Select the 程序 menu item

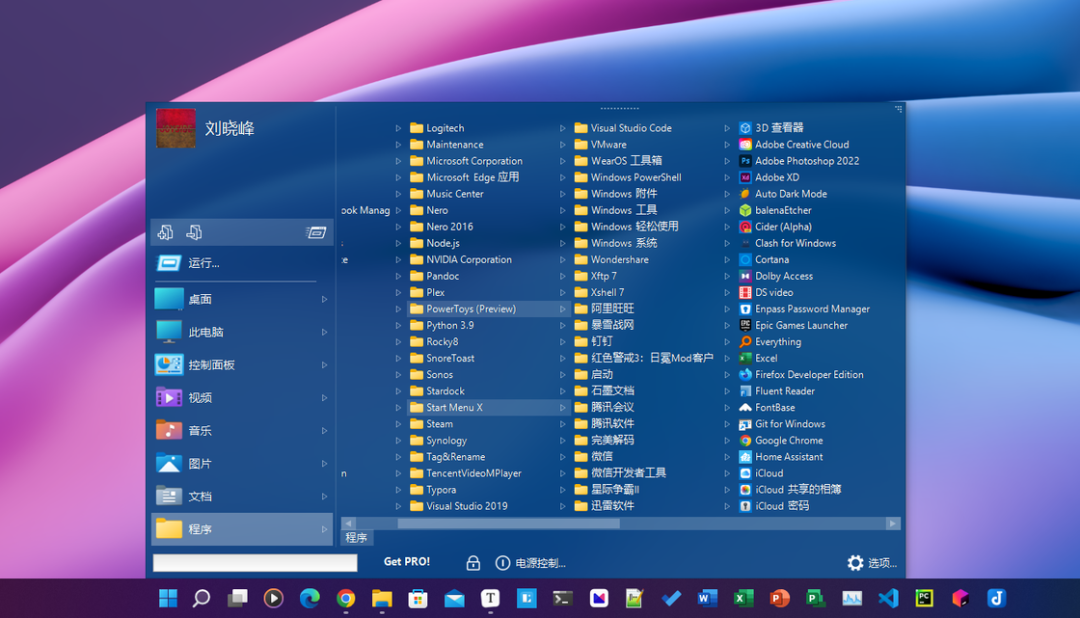click(x=242, y=529)
